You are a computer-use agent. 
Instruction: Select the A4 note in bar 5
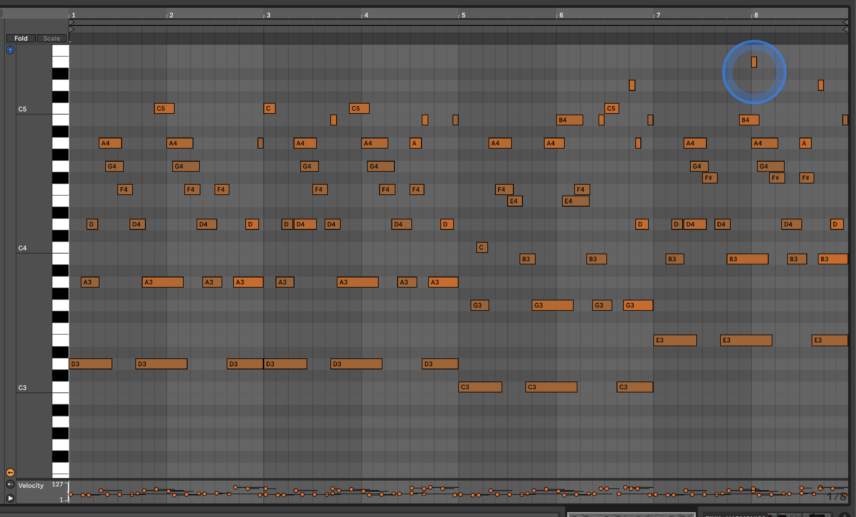tap(500, 143)
